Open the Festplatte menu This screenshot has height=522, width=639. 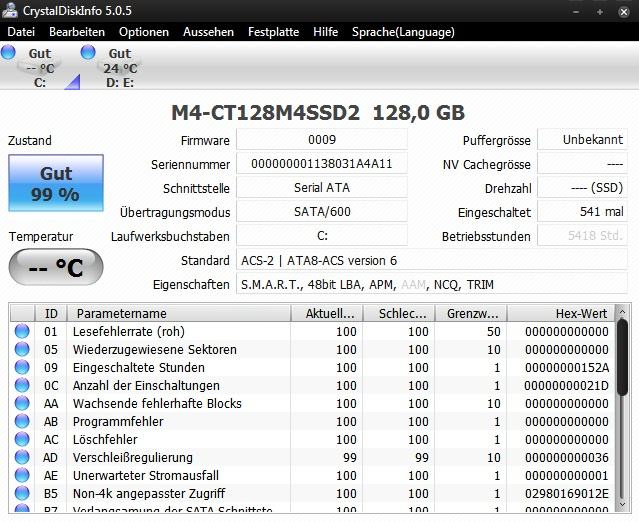[x=273, y=32]
